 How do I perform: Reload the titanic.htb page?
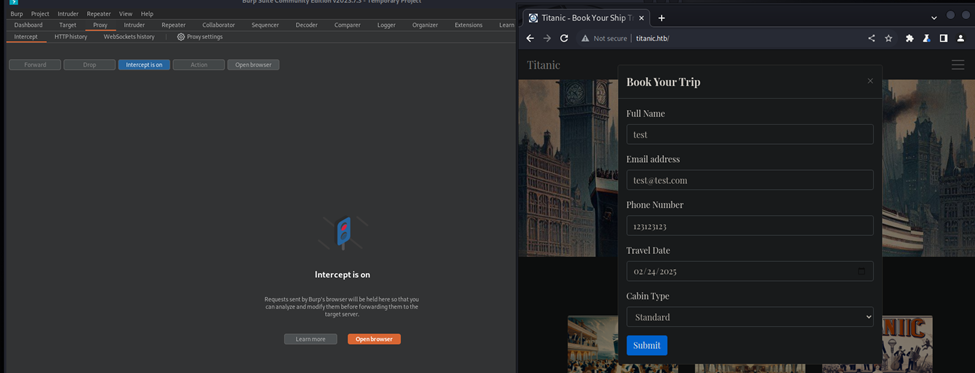(564, 39)
